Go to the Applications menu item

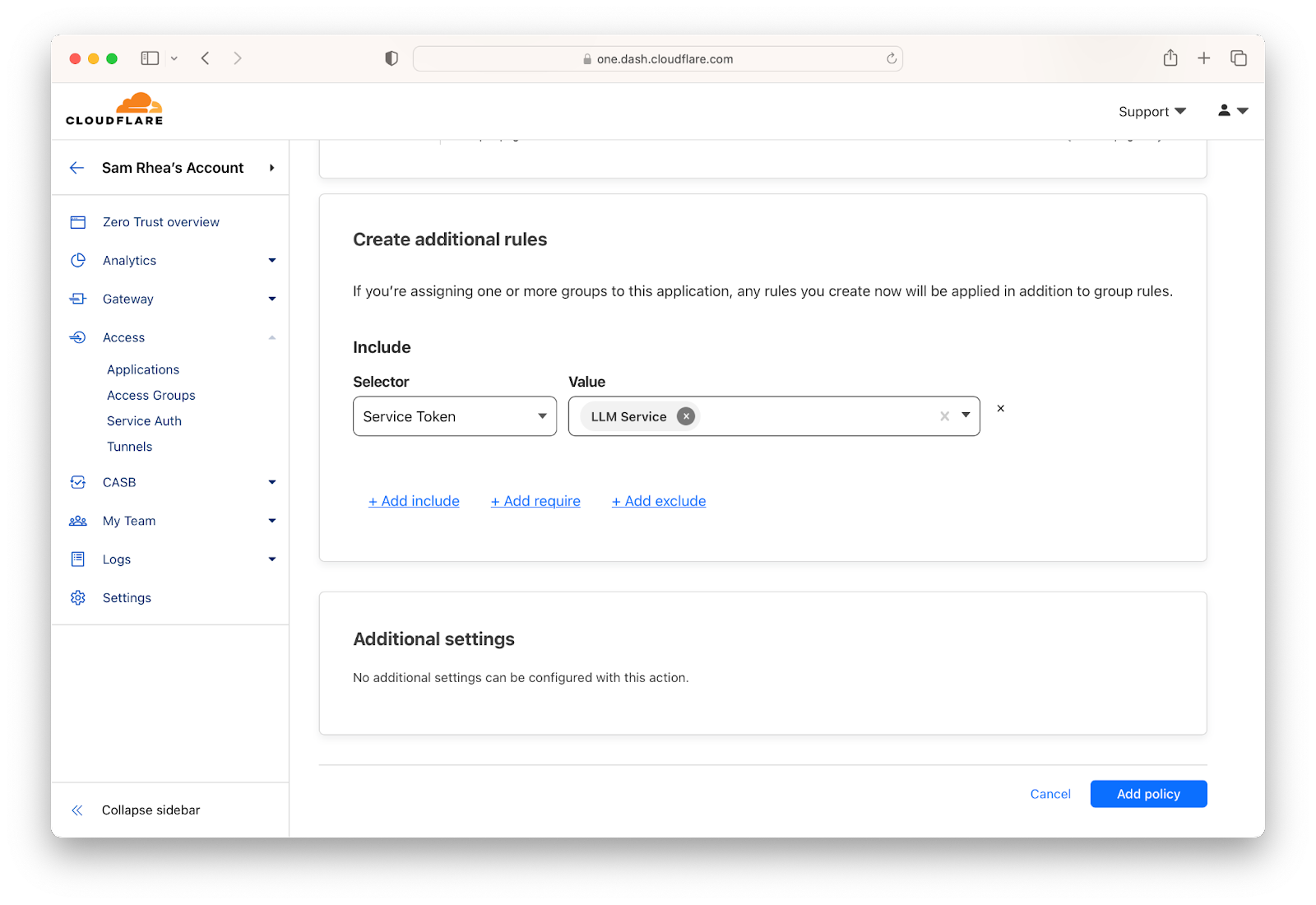143,369
